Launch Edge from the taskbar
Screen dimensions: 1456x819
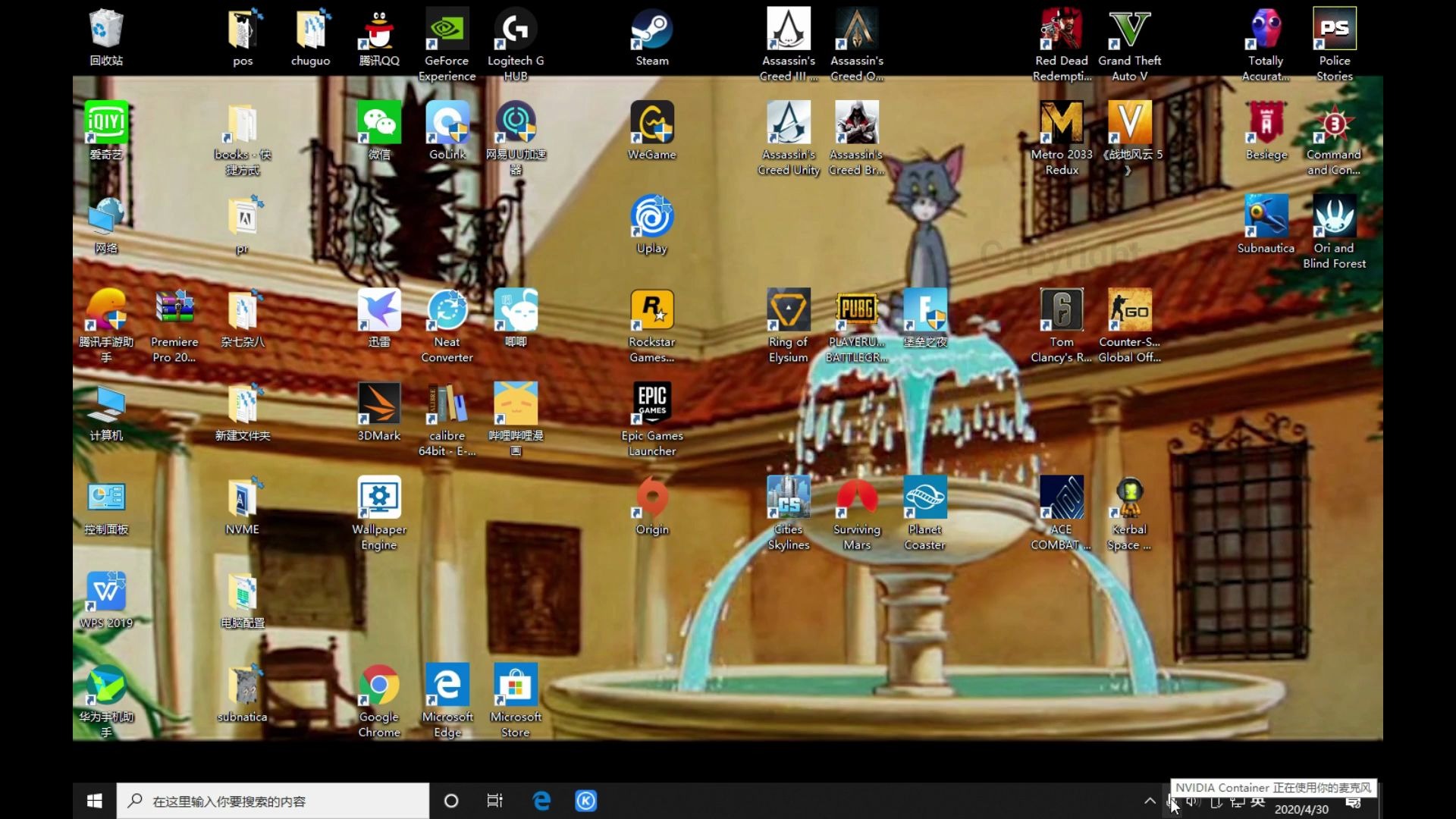coord(541,801)
